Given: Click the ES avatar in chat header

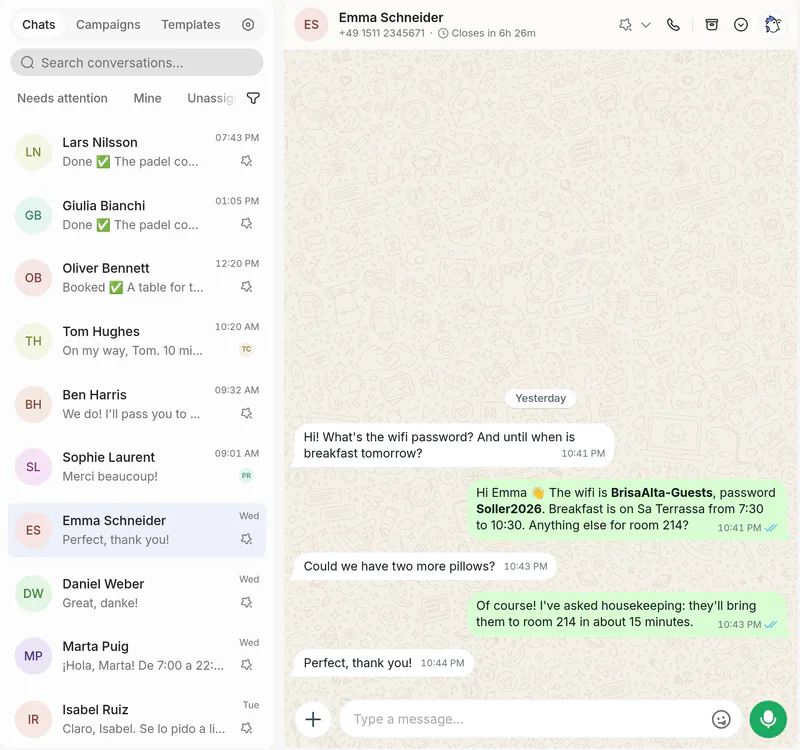Looking at the screenshot, I should click(311, 25).
